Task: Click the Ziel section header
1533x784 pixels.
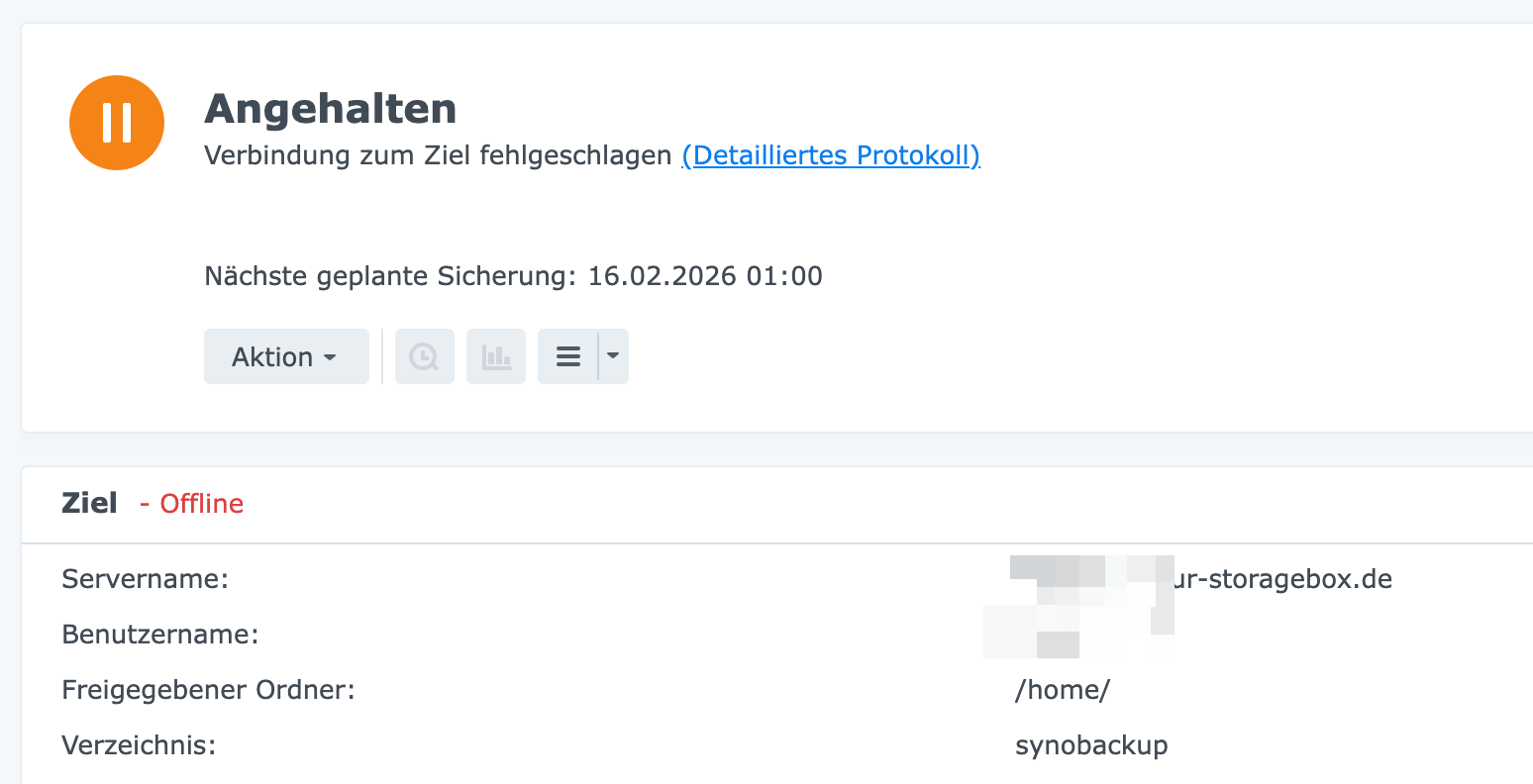Action: pyautogui.click(x=89, y=503)
